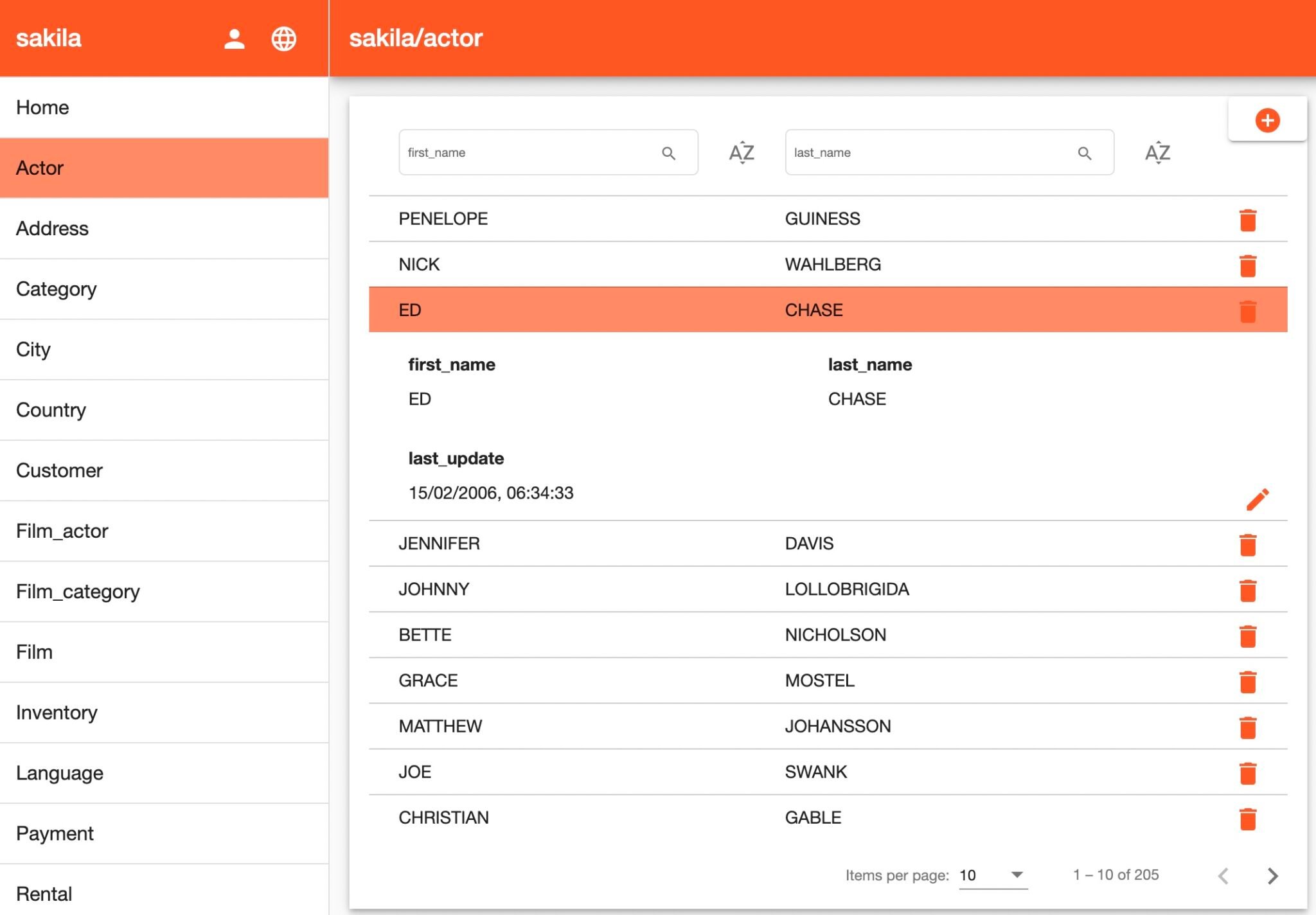The height and width of the screenshot is (915, 1316).
Task: Delete the JOHNNY LOLLOBRIGIDA entry
Action: (1247, 590)
